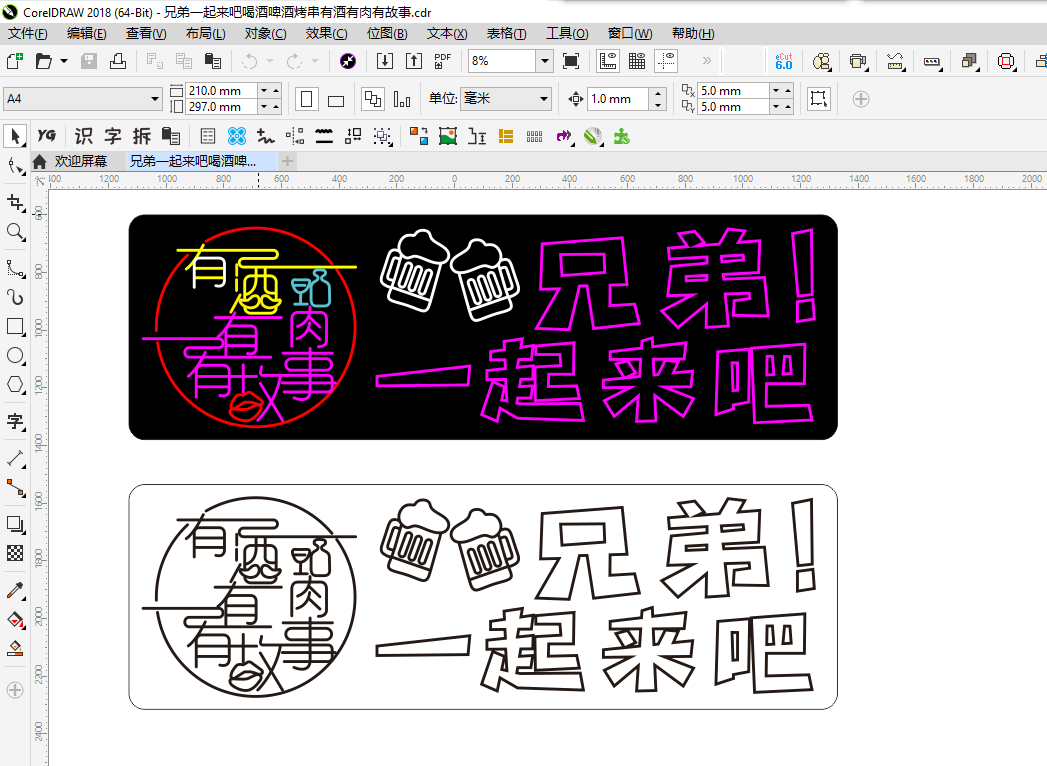Expand the Open recent files arrow
The height and width of the screenshot is (766, 1047).
point(63,61)
